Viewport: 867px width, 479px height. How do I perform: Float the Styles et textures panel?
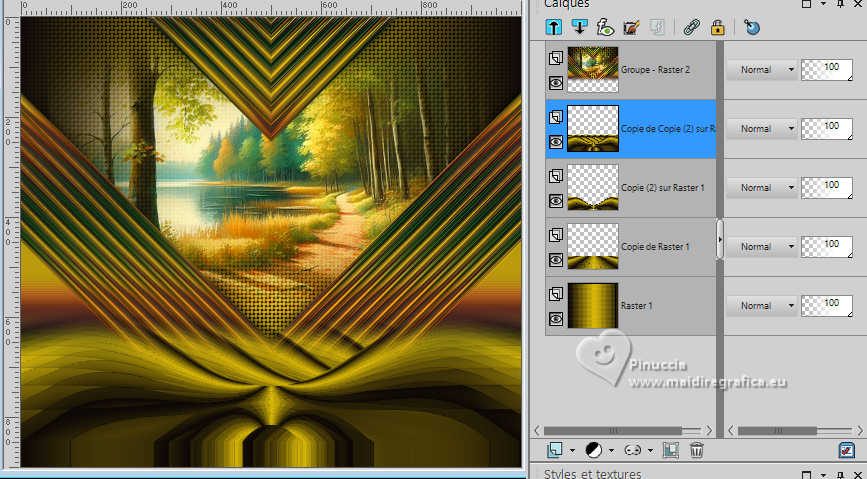806,475
